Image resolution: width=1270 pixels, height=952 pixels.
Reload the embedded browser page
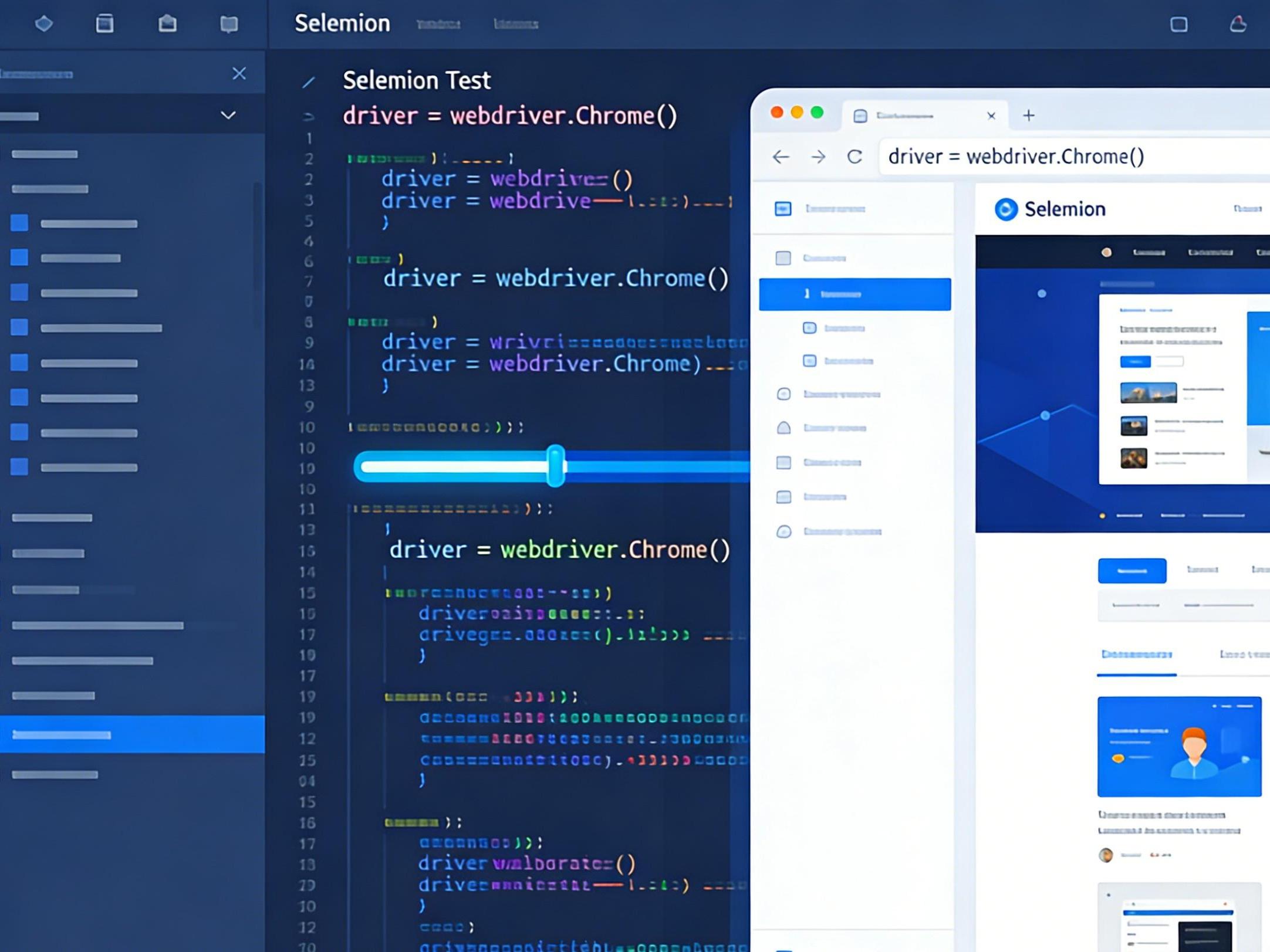pyautogui.click(x=854, y=157)
